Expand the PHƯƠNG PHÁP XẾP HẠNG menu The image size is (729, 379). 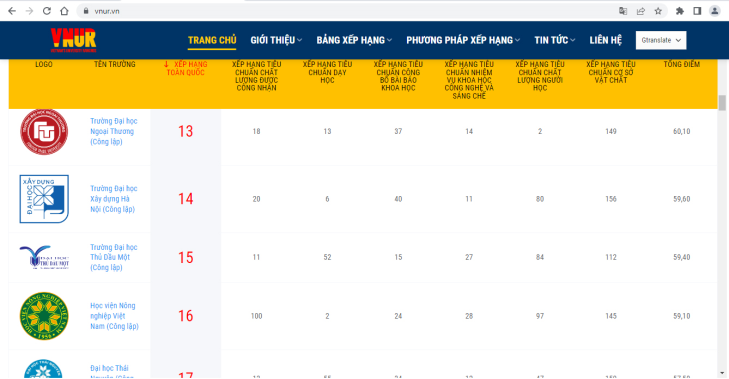(x=463, y=40)
